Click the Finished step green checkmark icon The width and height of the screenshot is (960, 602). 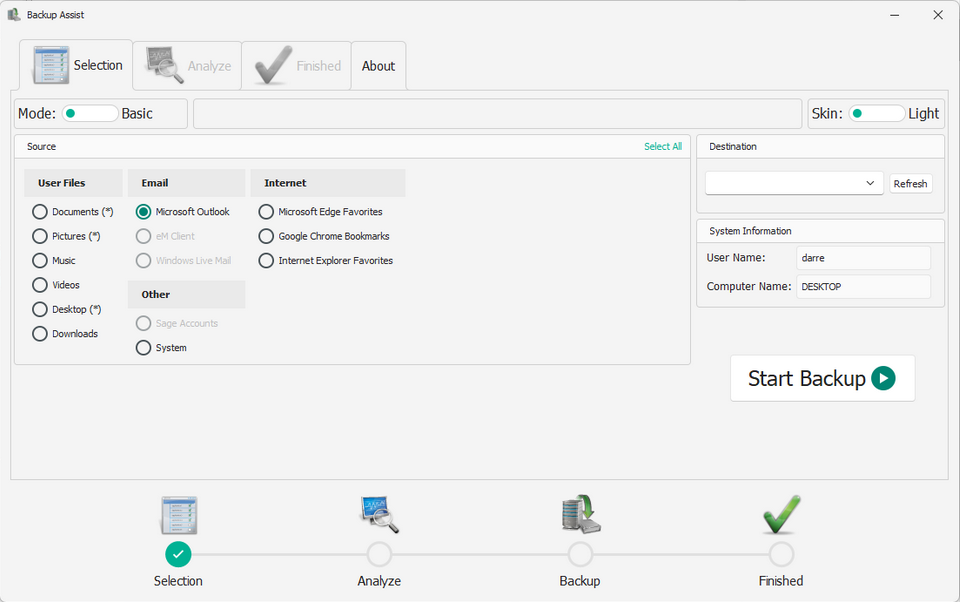781,514
